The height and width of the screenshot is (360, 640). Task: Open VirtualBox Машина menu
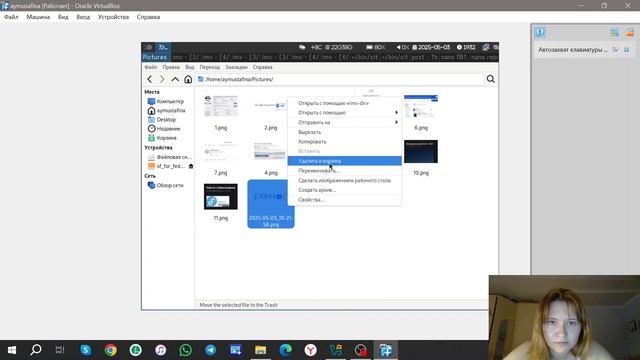coord(38,17)
